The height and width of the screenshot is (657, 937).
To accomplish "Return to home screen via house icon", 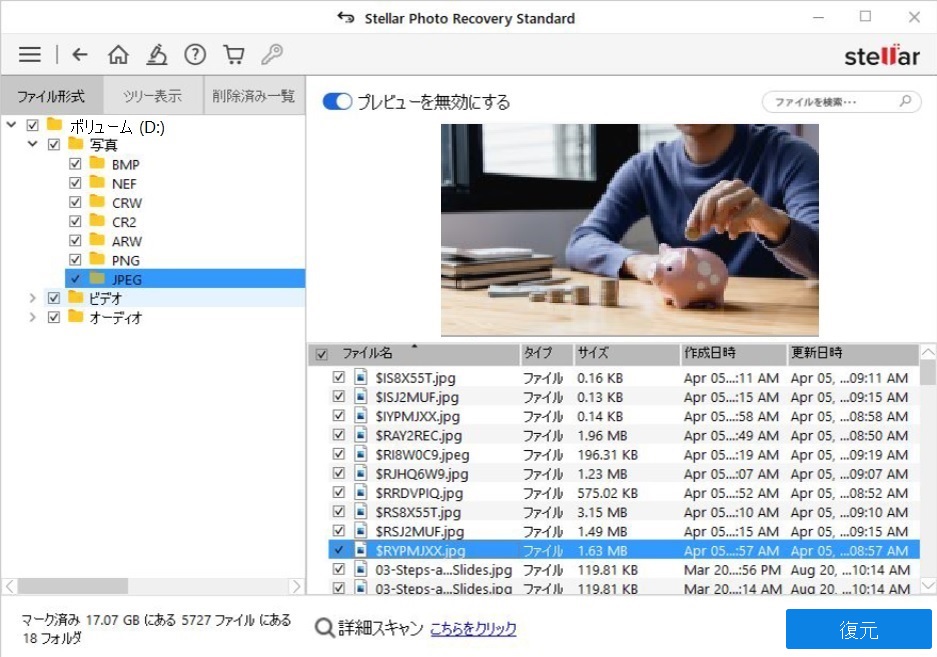I will click(x=118, y=54).
